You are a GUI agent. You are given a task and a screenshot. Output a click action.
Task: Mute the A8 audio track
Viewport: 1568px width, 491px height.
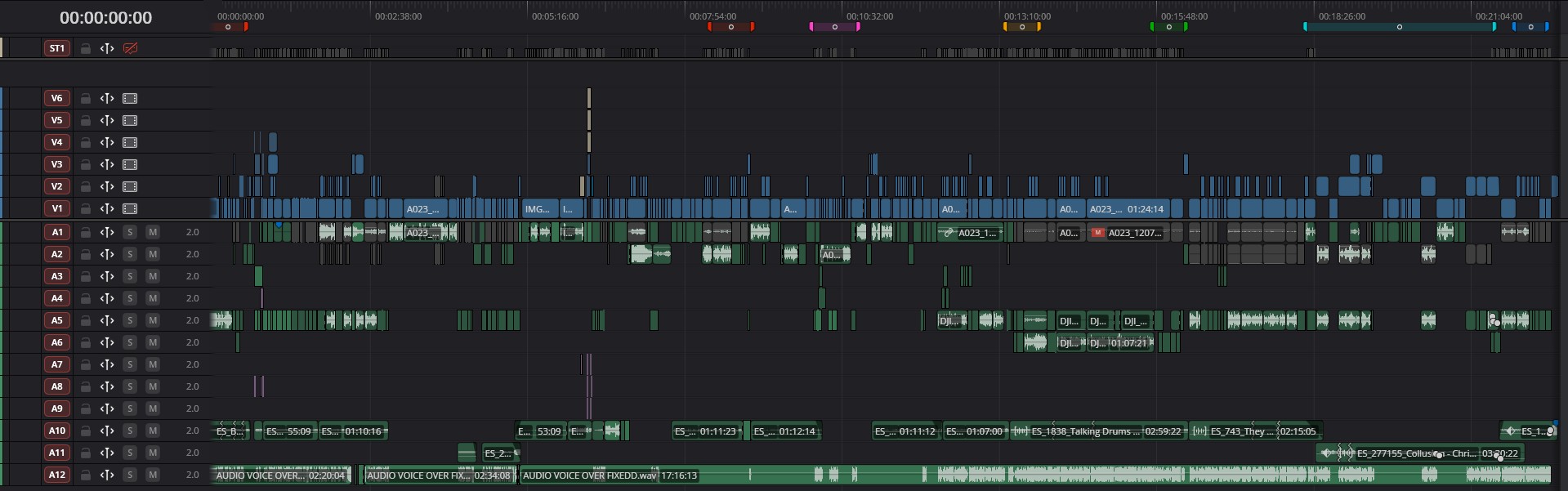[152, 386]
